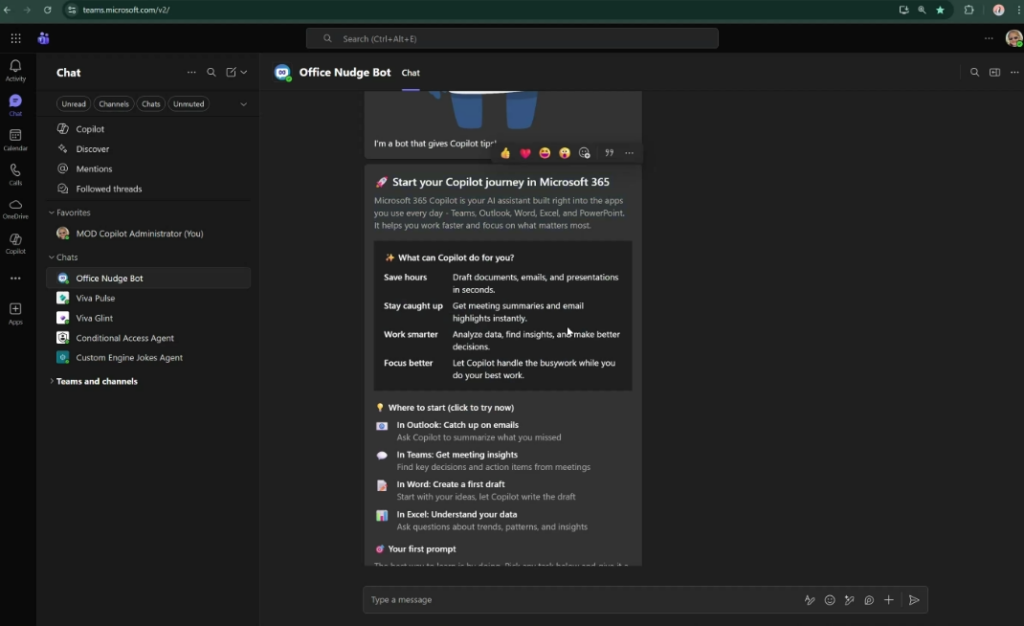Open the new chat compose icon
The image size is (1024, 626).
click(x=231, y=73)
